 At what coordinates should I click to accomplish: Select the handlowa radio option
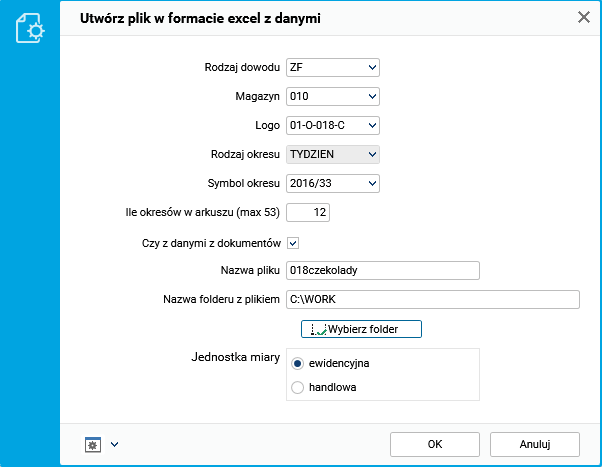click(x=297, y=387)
